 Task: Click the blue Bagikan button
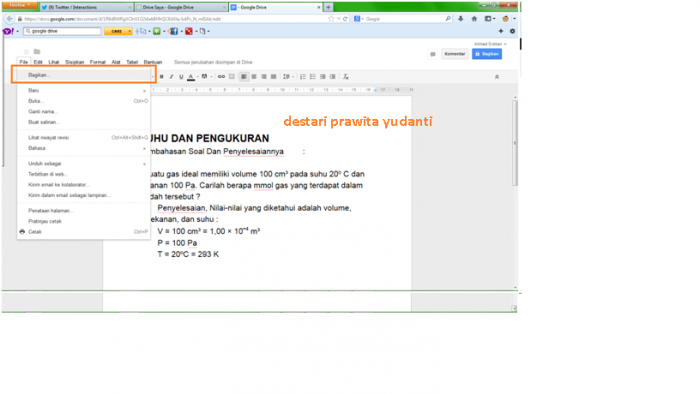click(x=487, y=54)
